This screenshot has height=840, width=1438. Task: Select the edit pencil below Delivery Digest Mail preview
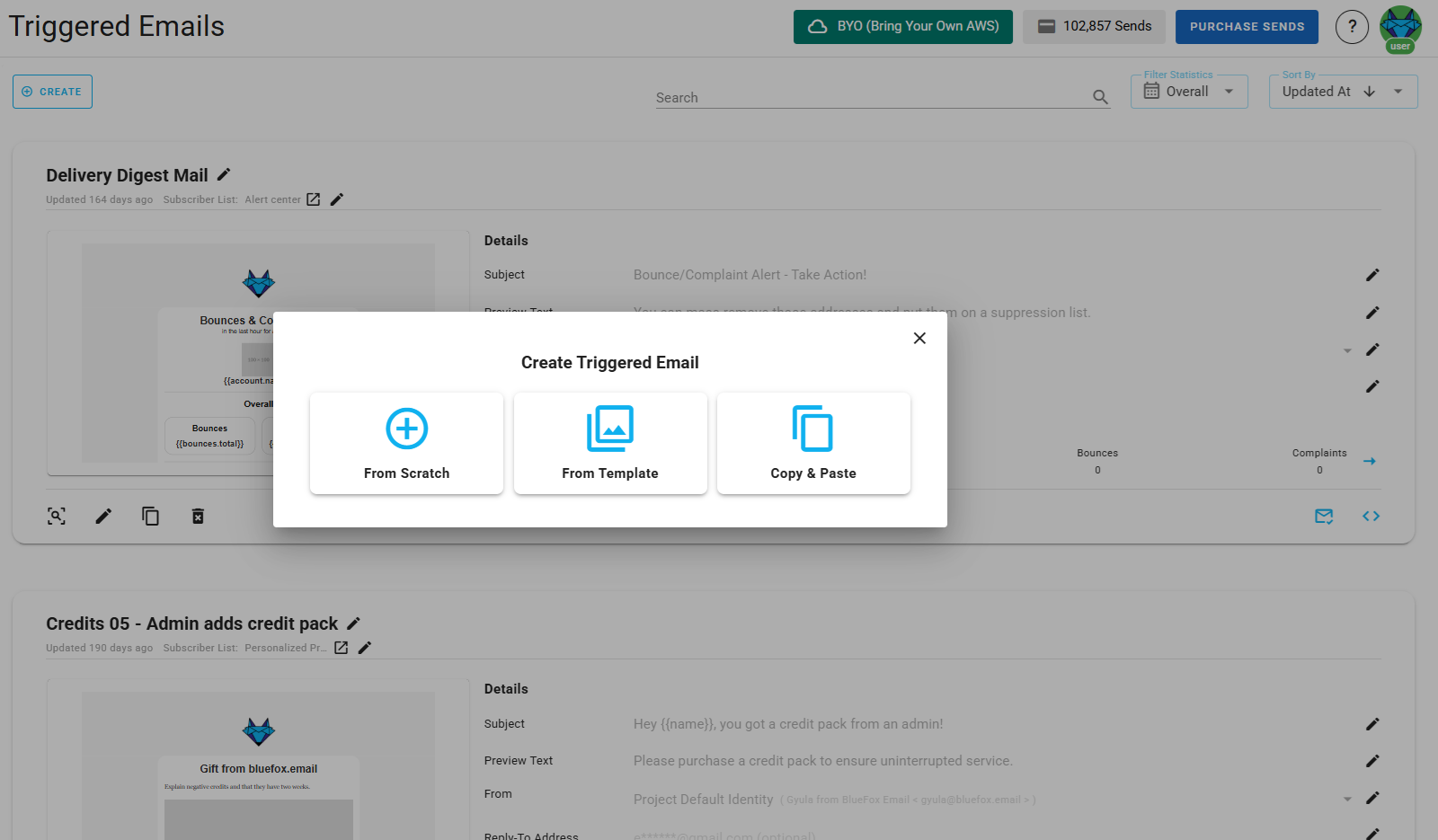pos(103,516)
